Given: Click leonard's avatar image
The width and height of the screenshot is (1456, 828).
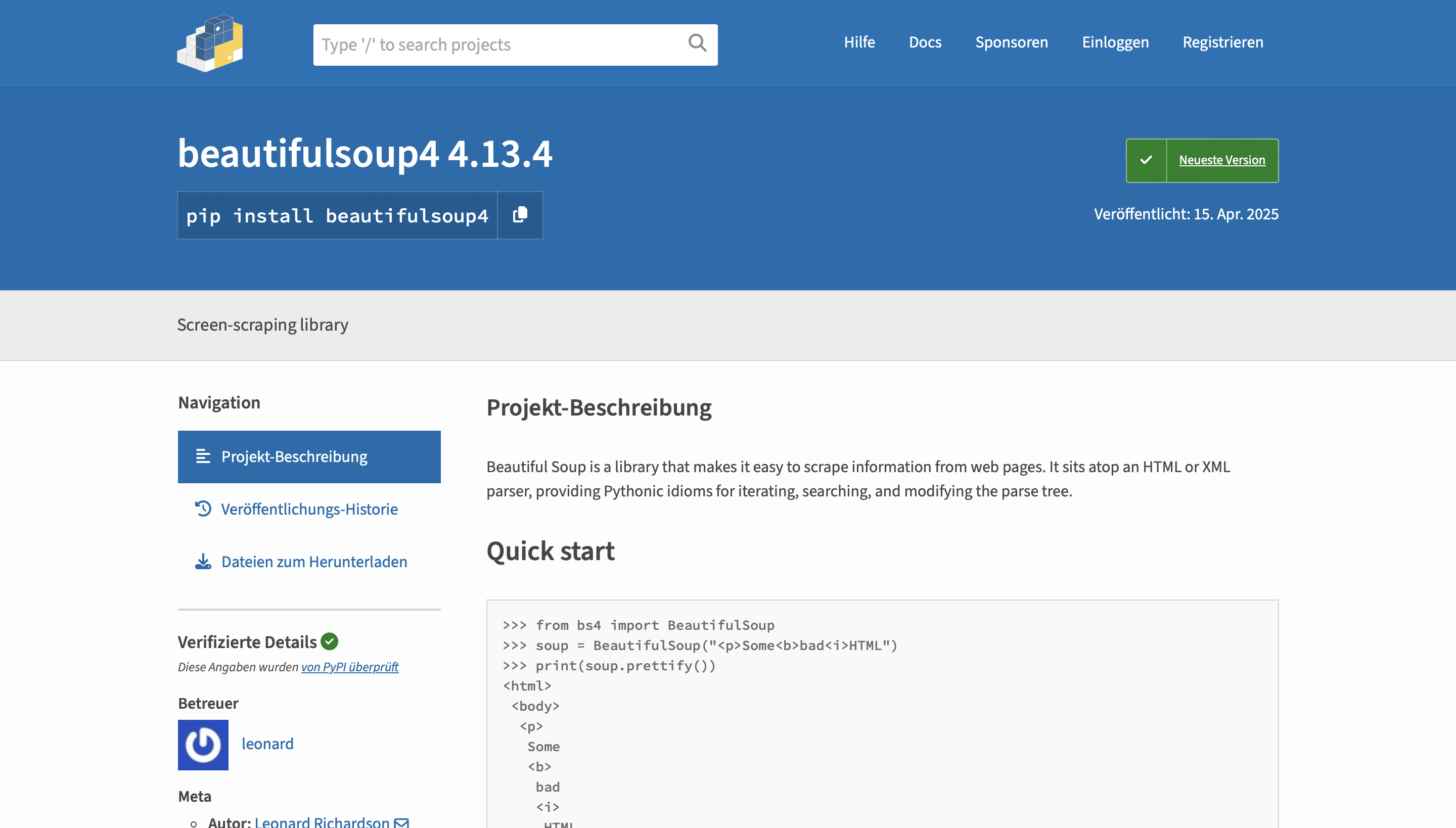Looking at the screenshot, I should pyautogui.click(x=203, y=745).
